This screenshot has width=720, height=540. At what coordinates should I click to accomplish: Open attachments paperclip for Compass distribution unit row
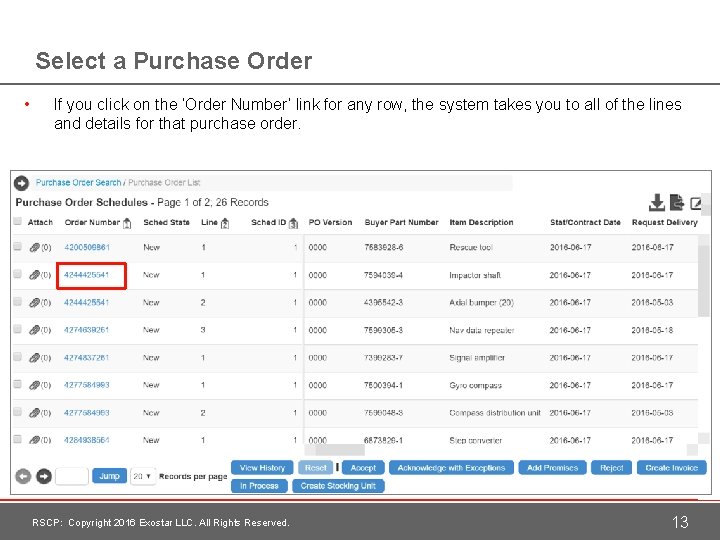point(34,413)
